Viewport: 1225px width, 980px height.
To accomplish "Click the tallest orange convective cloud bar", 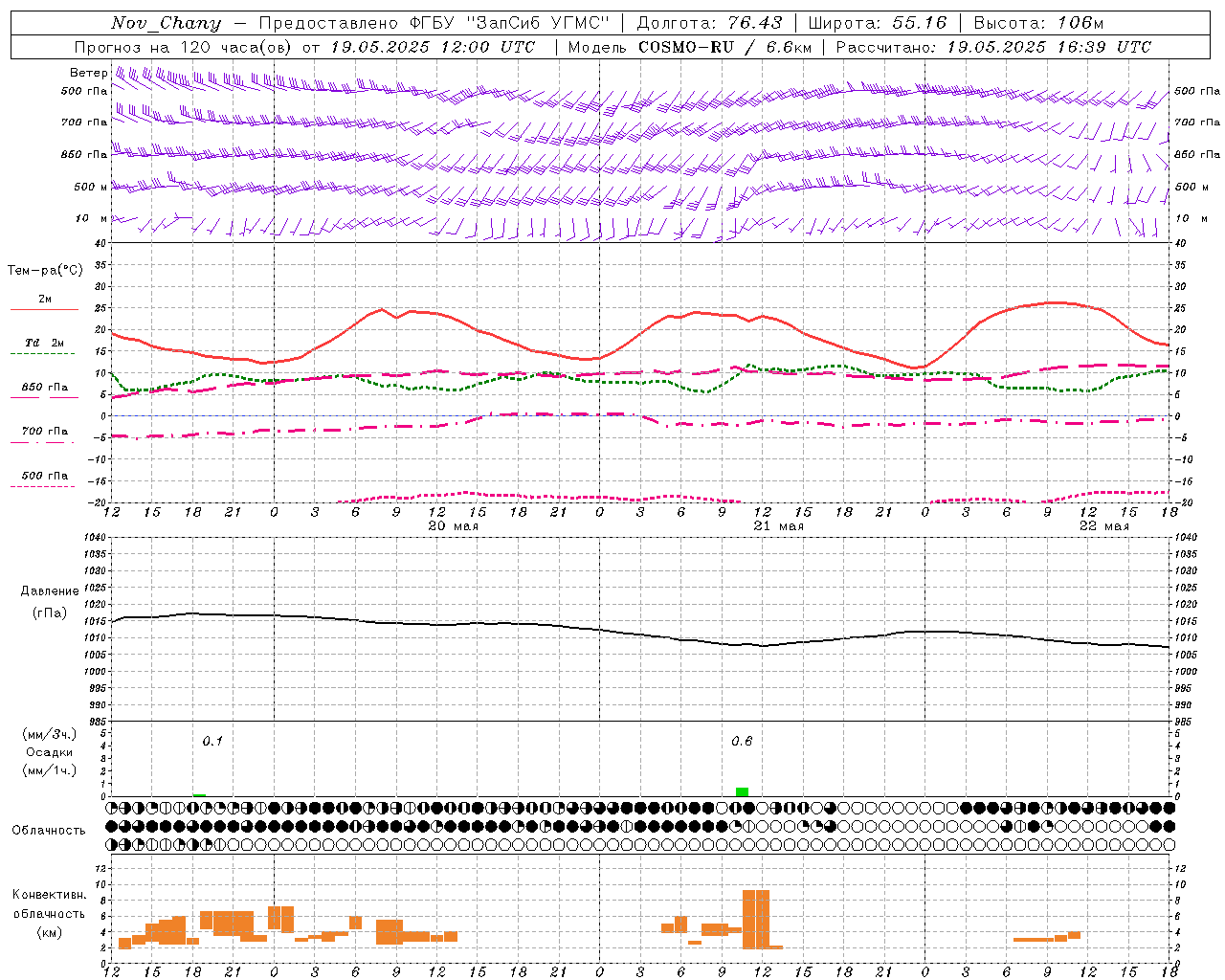I will point(756,919).
